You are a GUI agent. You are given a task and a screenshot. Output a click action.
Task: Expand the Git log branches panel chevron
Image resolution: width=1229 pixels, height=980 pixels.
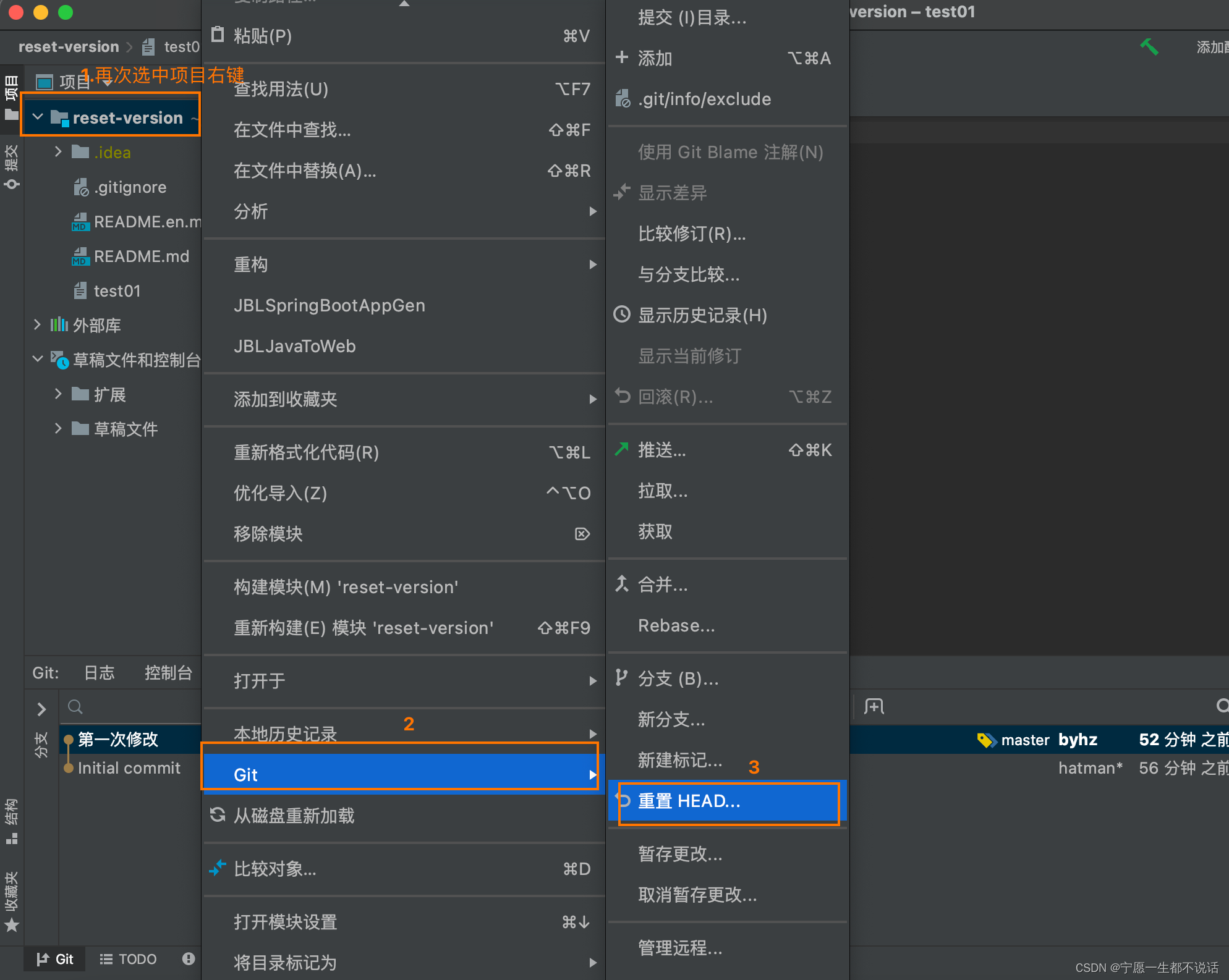coord(41,709)
